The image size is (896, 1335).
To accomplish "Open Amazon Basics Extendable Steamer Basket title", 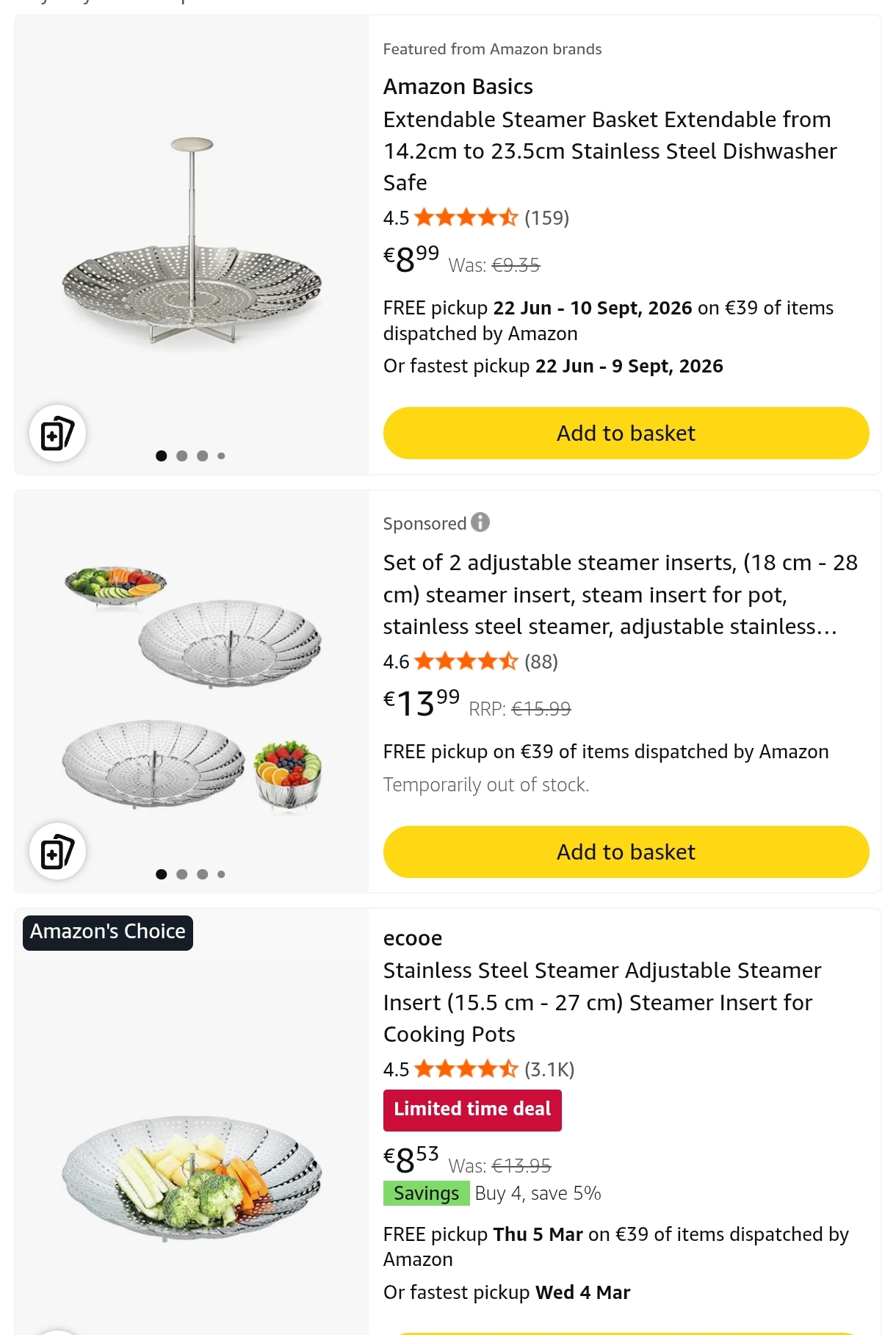I will point(610,151).
